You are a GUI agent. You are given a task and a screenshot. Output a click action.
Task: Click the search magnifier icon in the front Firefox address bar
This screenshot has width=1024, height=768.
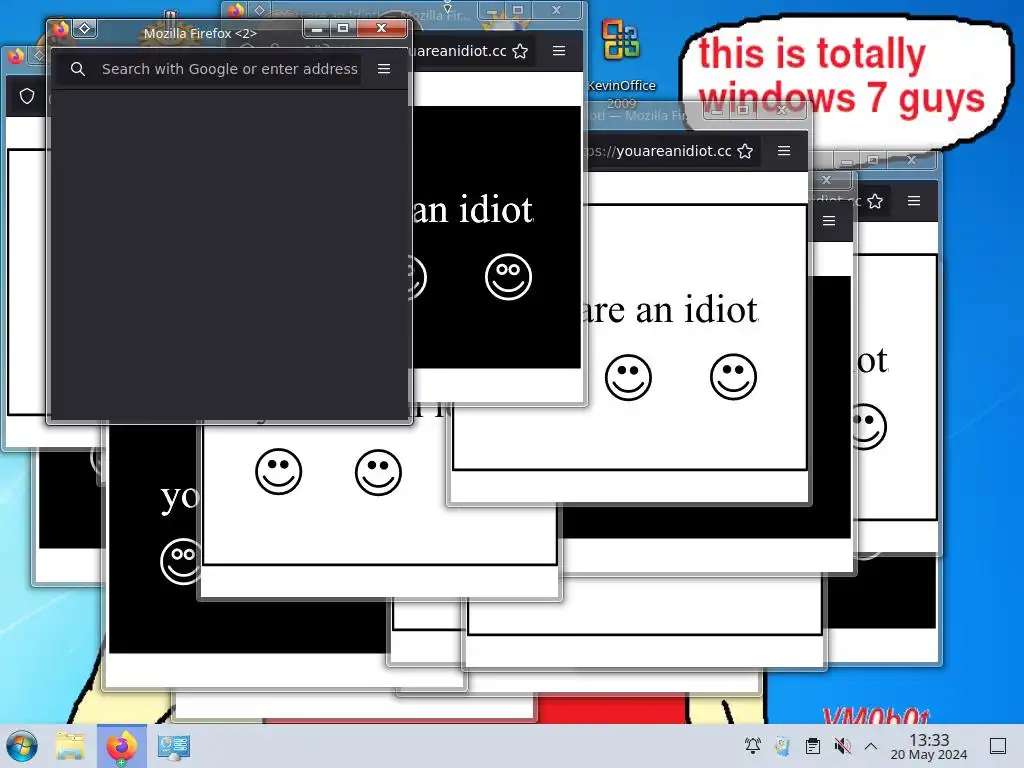tap(78, 69)
